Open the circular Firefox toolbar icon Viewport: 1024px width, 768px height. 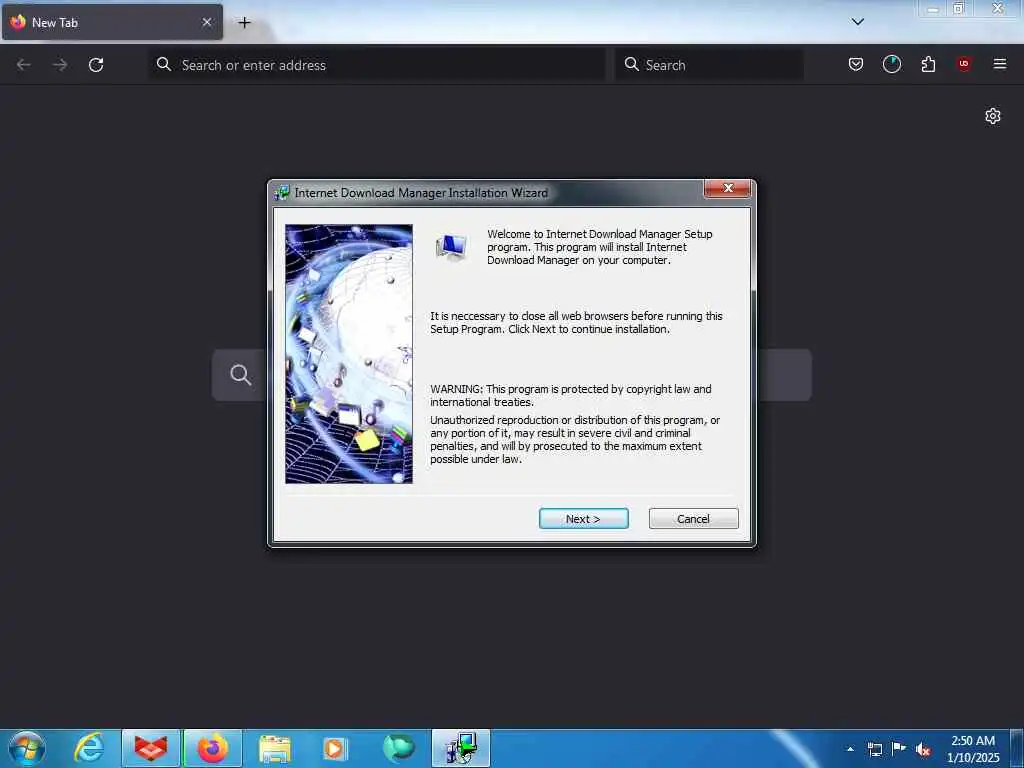pyautogui.click(x=891, y=64)
